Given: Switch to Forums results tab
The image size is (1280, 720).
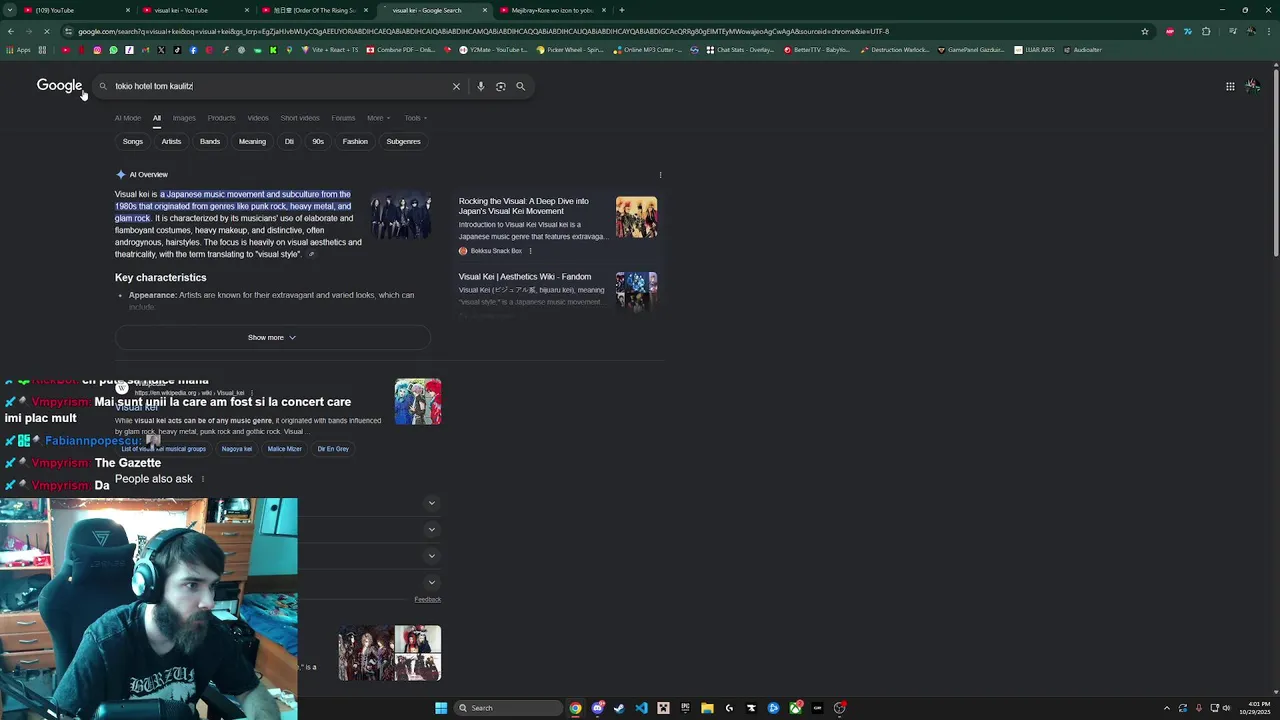Looking at the screenshot, I should pos(343,118).
